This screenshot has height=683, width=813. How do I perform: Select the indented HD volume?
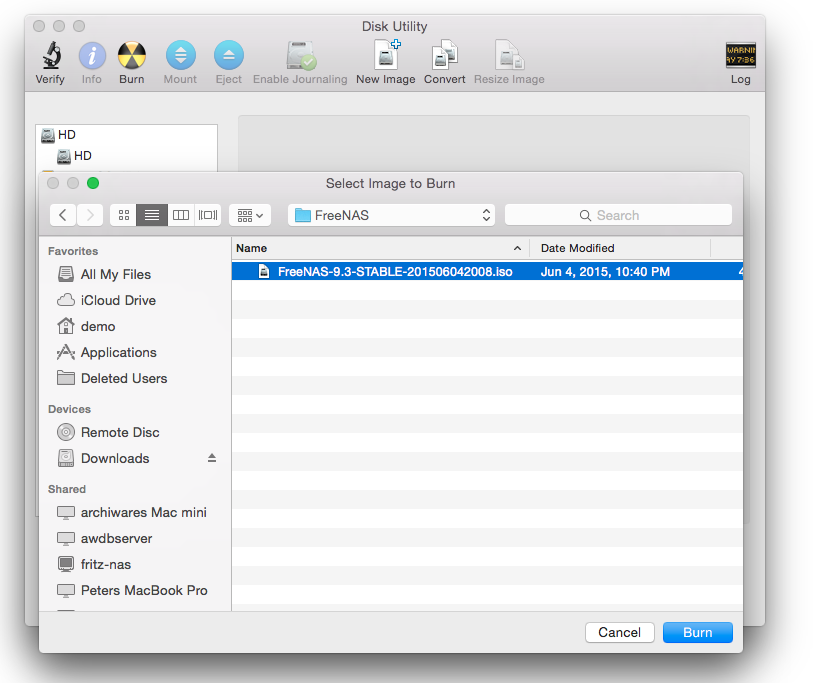click(x=75, y=156)
